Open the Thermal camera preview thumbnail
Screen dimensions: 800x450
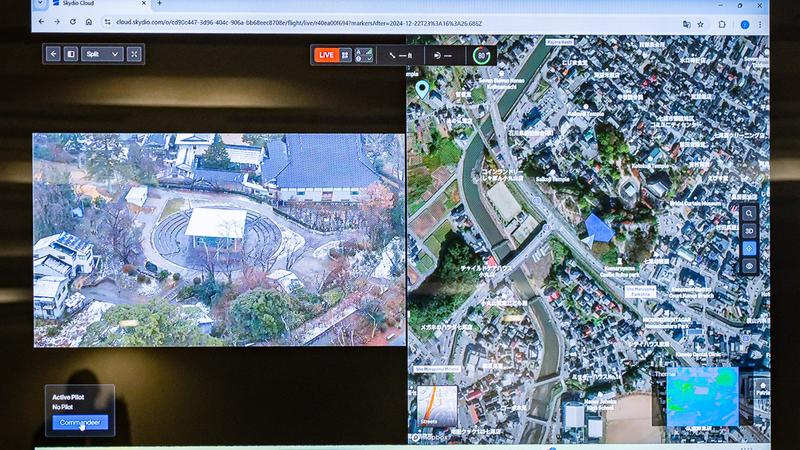[x=703, y=395]
